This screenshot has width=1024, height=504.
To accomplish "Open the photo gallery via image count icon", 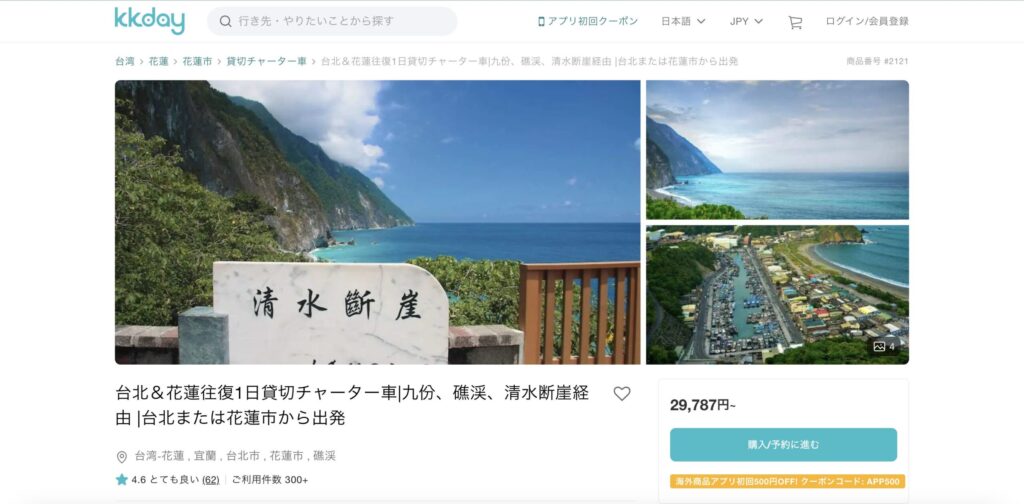I will (884, 347).
